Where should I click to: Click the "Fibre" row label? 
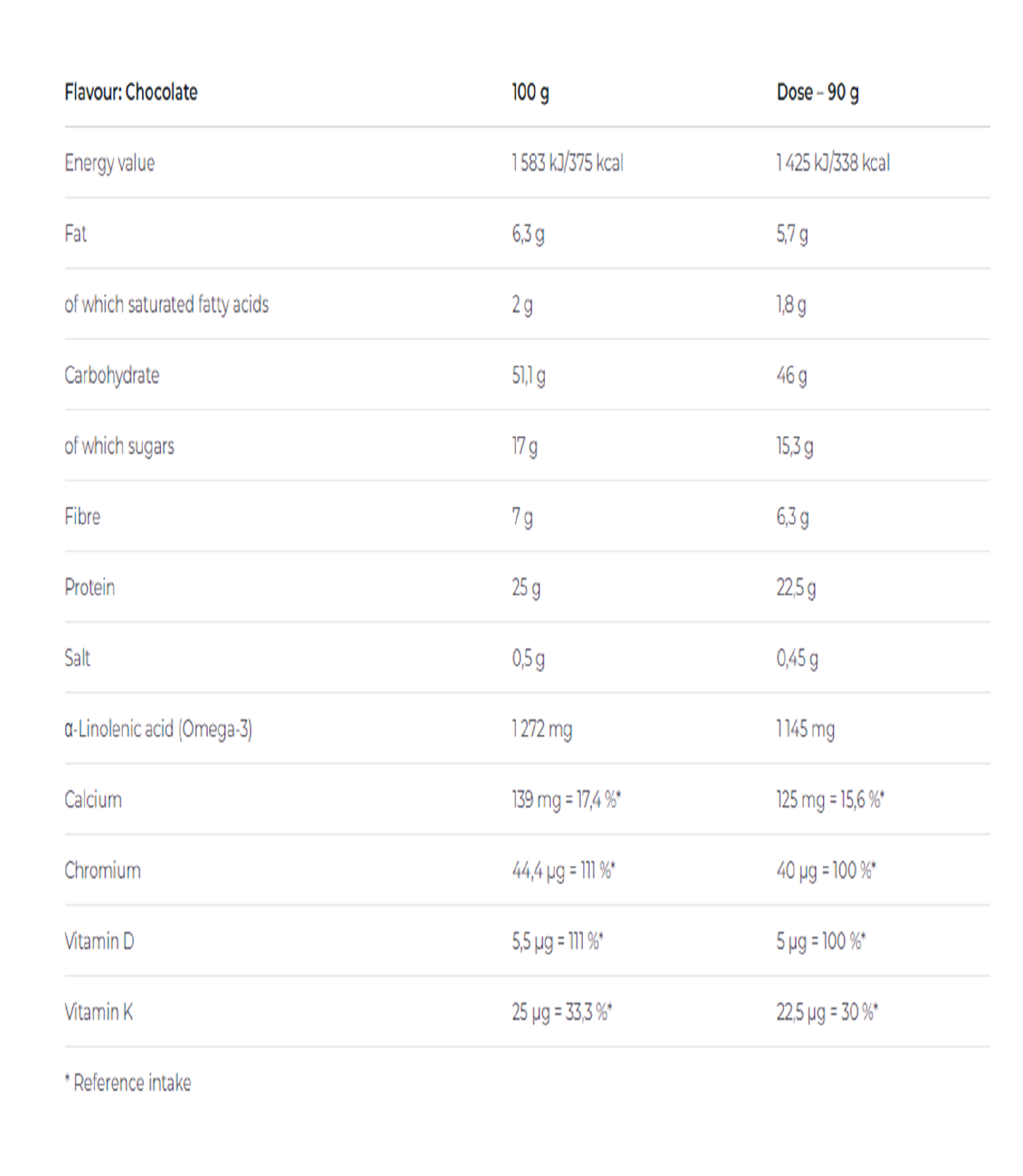82,516
